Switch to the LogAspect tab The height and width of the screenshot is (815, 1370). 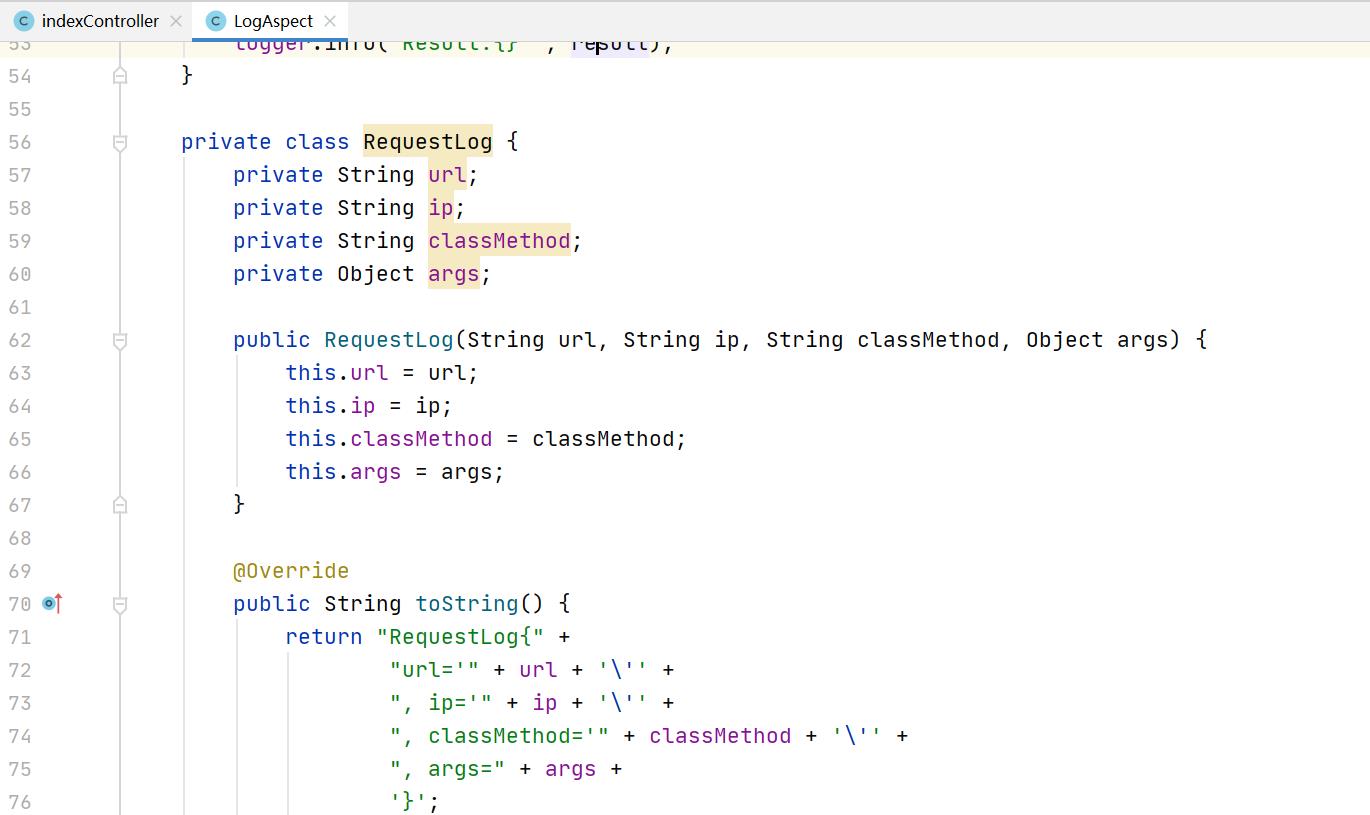tap(273, 20)
